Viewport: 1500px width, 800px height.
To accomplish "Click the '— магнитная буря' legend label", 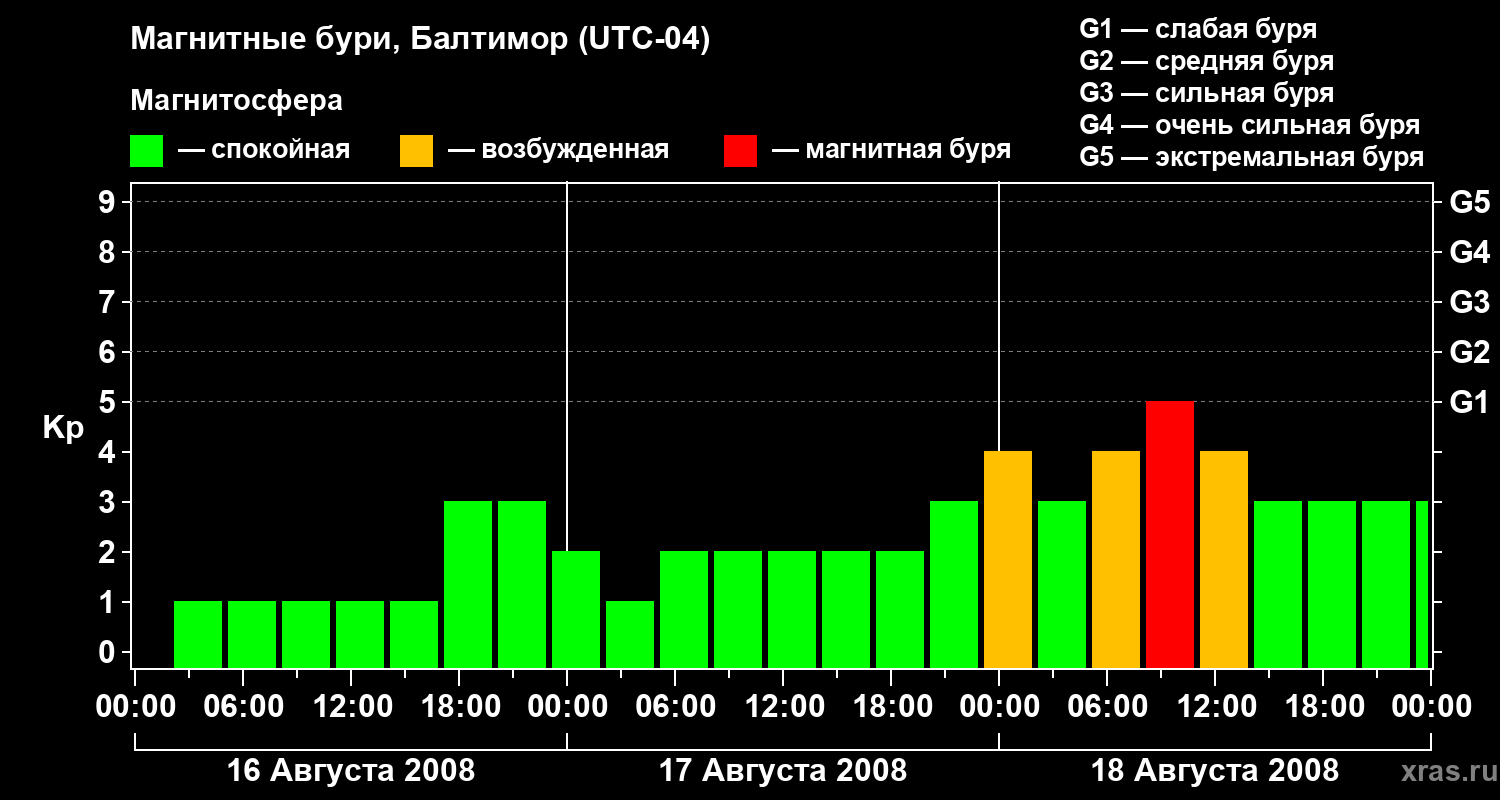I will (891, 150).
